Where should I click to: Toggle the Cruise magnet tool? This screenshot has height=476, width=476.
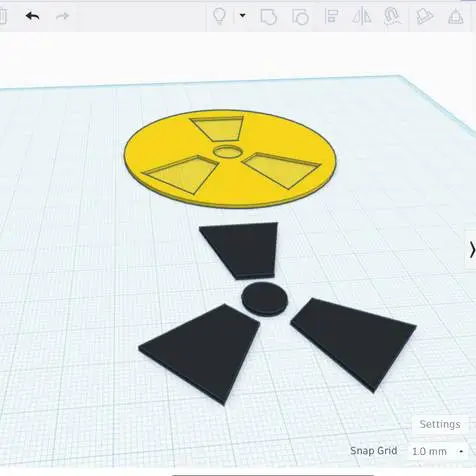point(392,16)
